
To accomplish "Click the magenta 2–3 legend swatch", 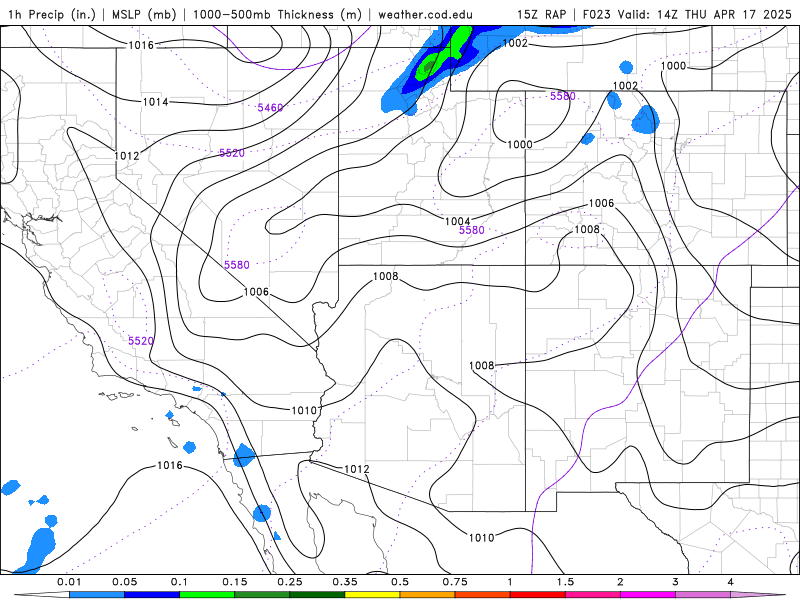I will (648, 595).
